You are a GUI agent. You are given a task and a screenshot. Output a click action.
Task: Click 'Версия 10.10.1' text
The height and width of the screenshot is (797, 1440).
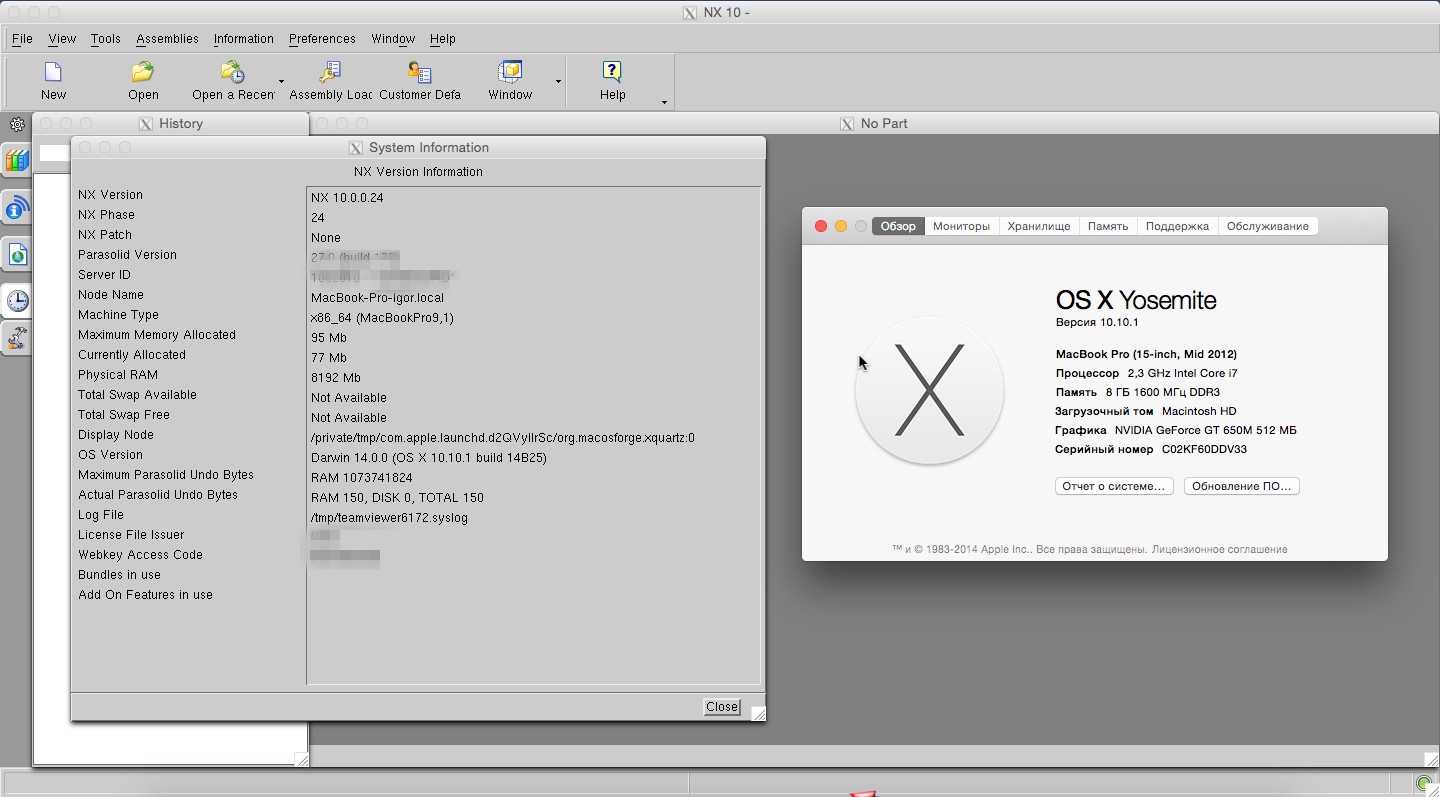point(1097,323)
